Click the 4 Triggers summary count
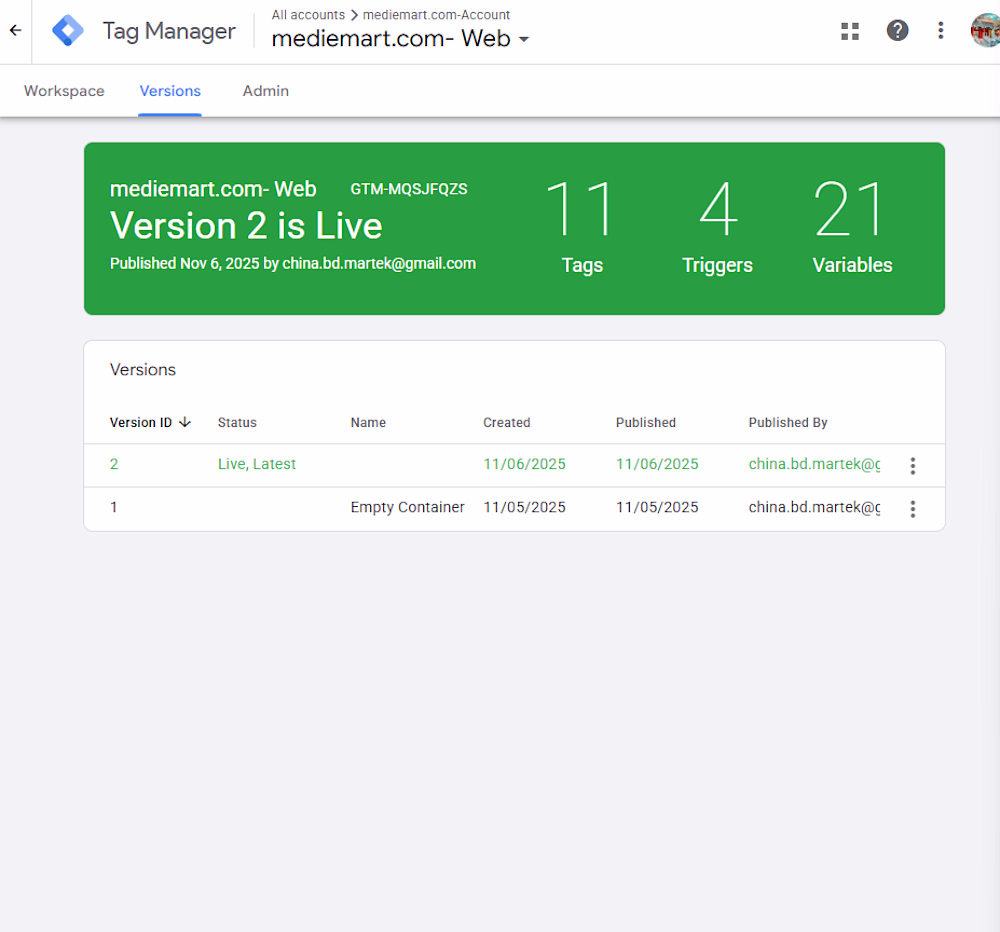This screenshot has width=1000, height=932. tap(717, 226)
